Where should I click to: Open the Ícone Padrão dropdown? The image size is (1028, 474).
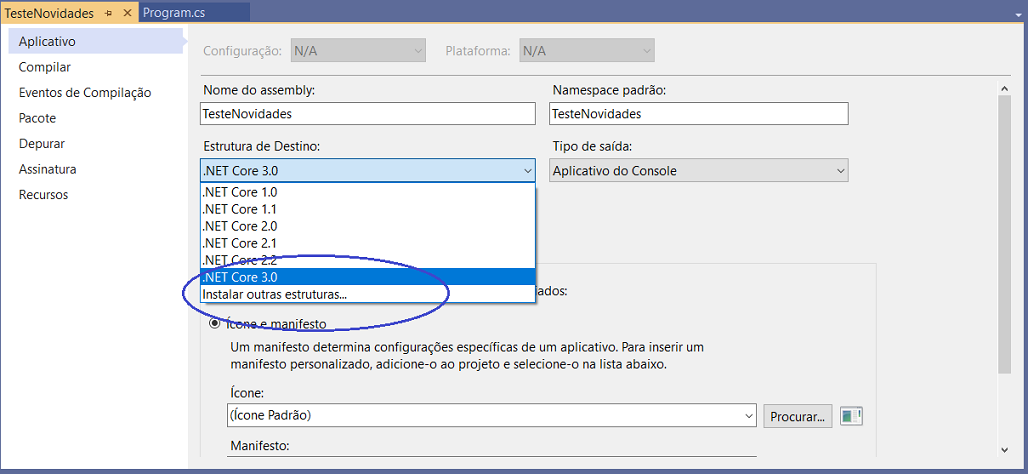492,416
